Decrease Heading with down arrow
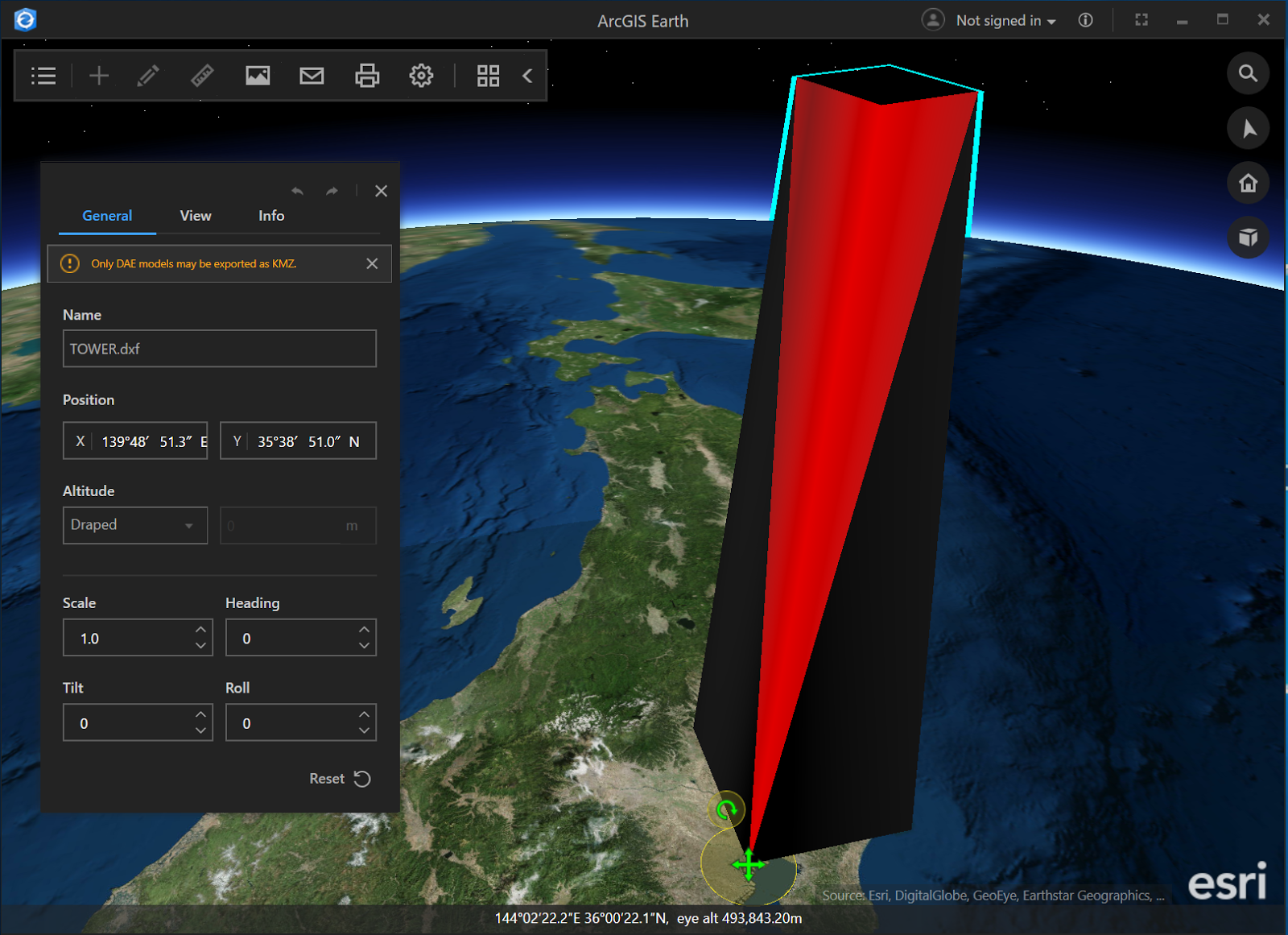 click(364, 646)
